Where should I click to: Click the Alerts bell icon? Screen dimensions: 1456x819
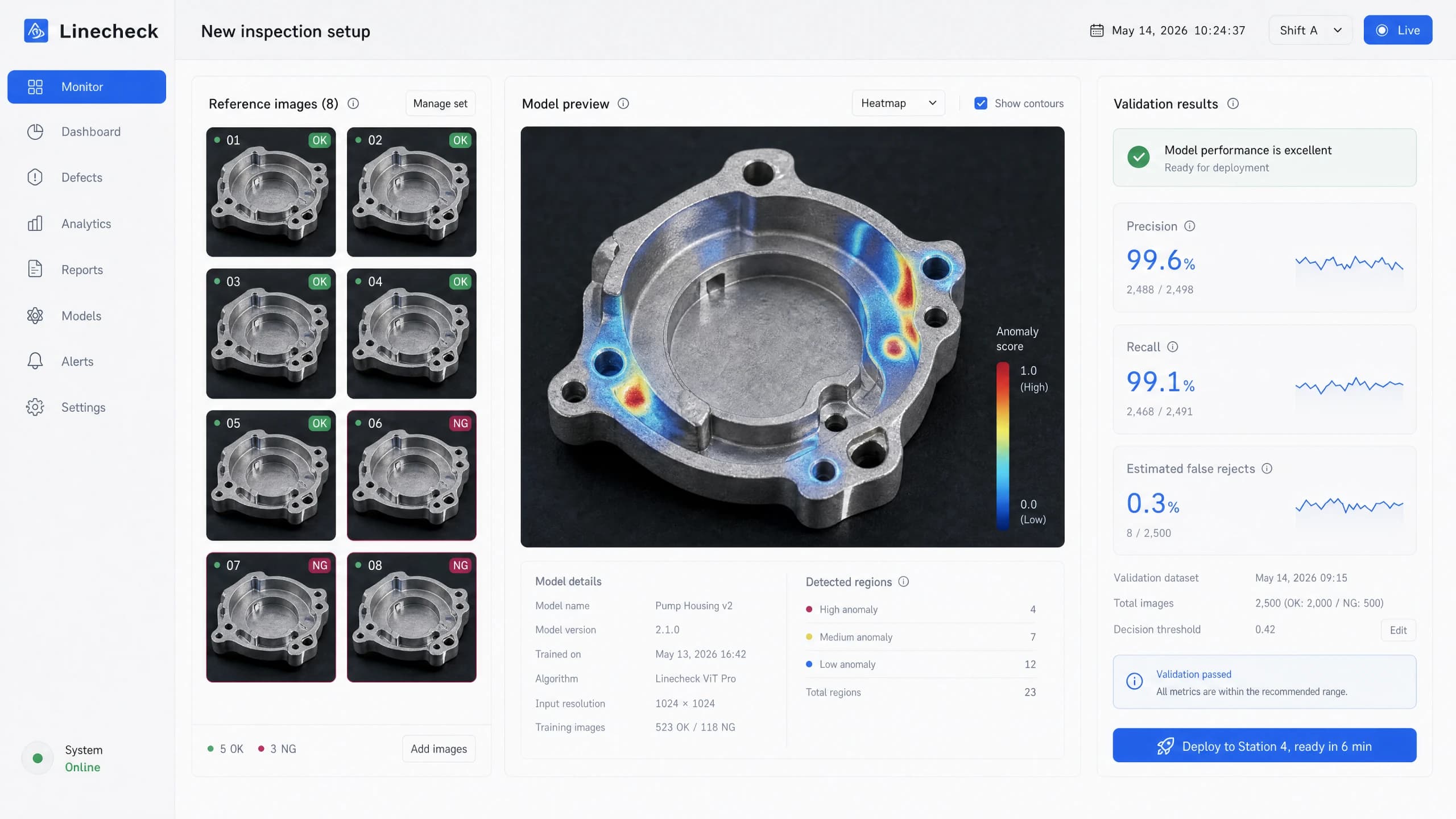pos(35,361)
